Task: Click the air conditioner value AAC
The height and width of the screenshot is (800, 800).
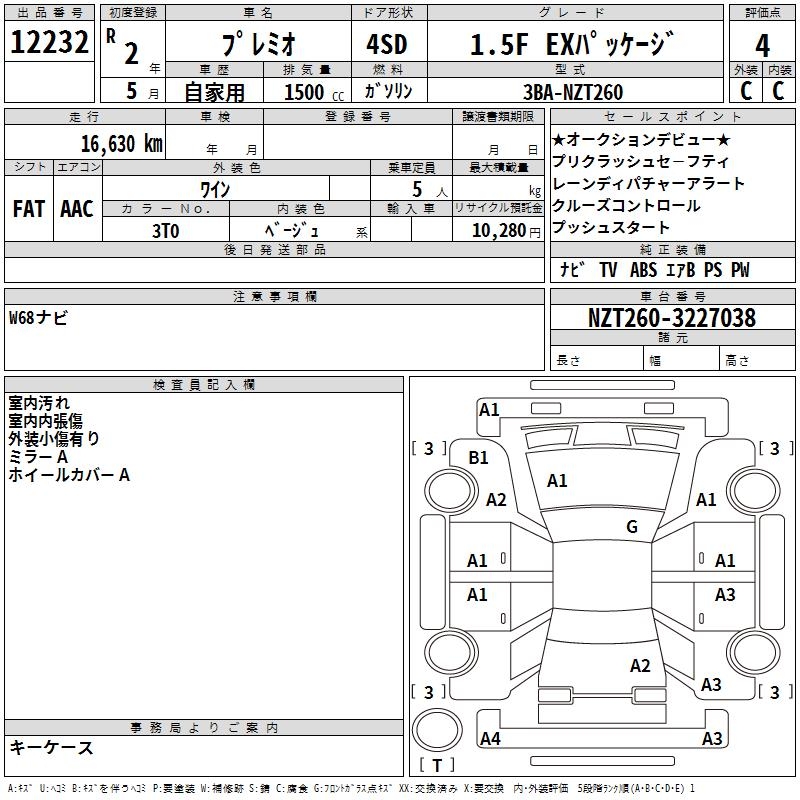Action: pos(77,209)
